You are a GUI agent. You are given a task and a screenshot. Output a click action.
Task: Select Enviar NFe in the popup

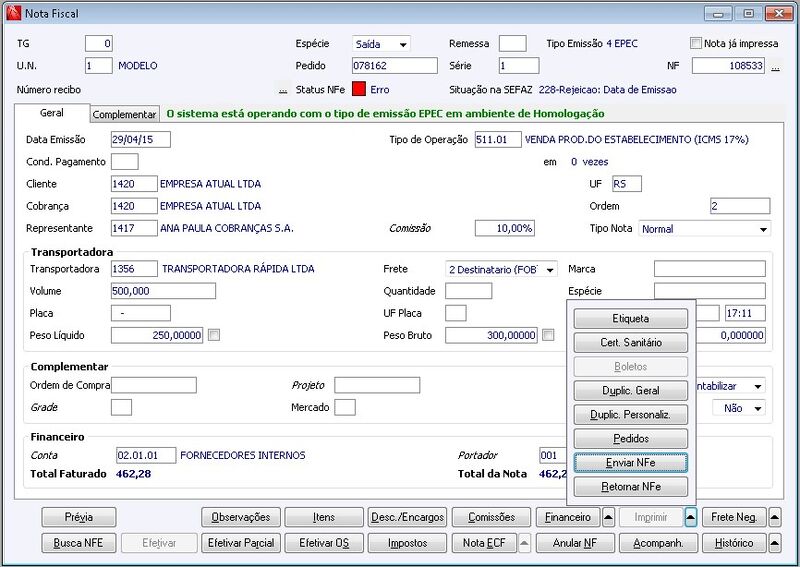[x=631, y=462]
